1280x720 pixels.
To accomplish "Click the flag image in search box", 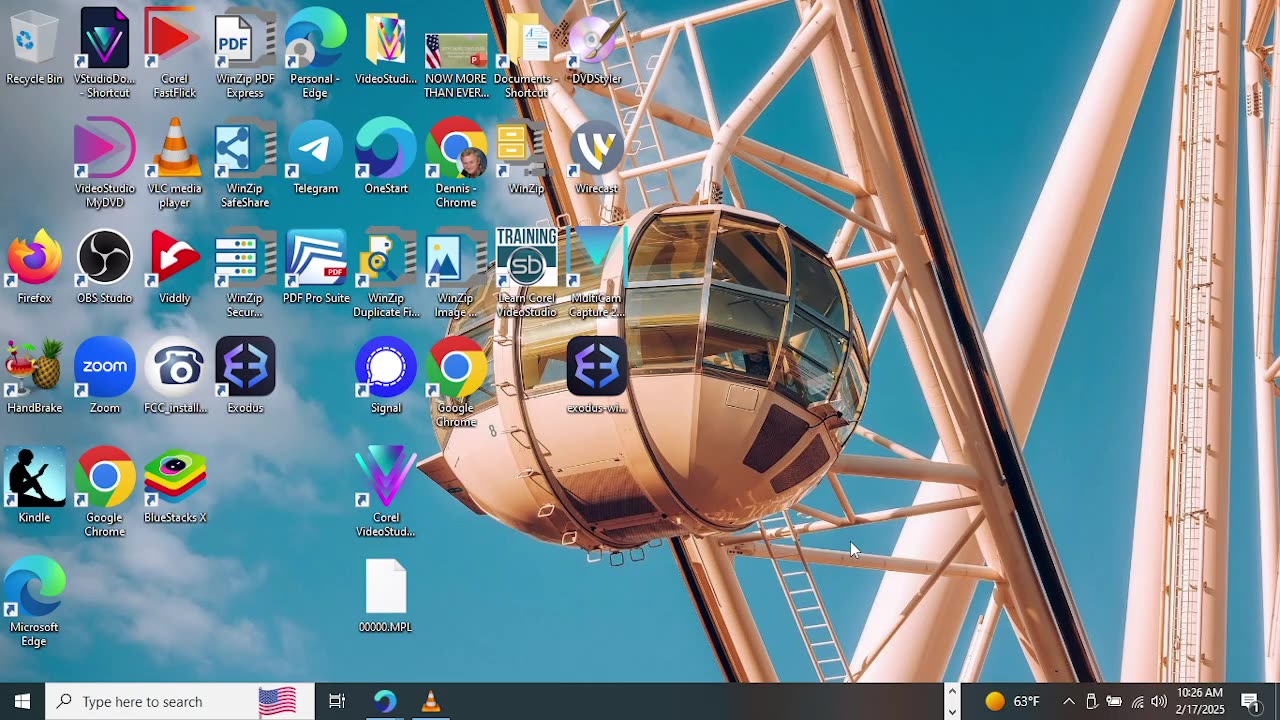I will (x=277, y=701).
